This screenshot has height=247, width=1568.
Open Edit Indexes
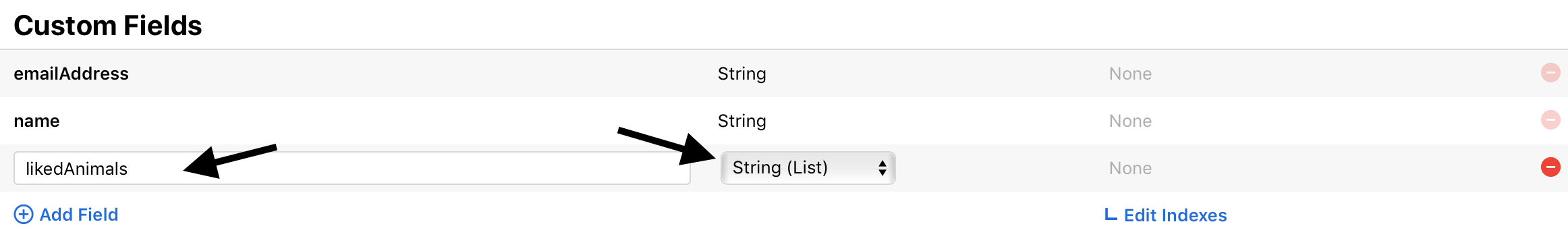pyautogui.click(x=1175, y=215)
